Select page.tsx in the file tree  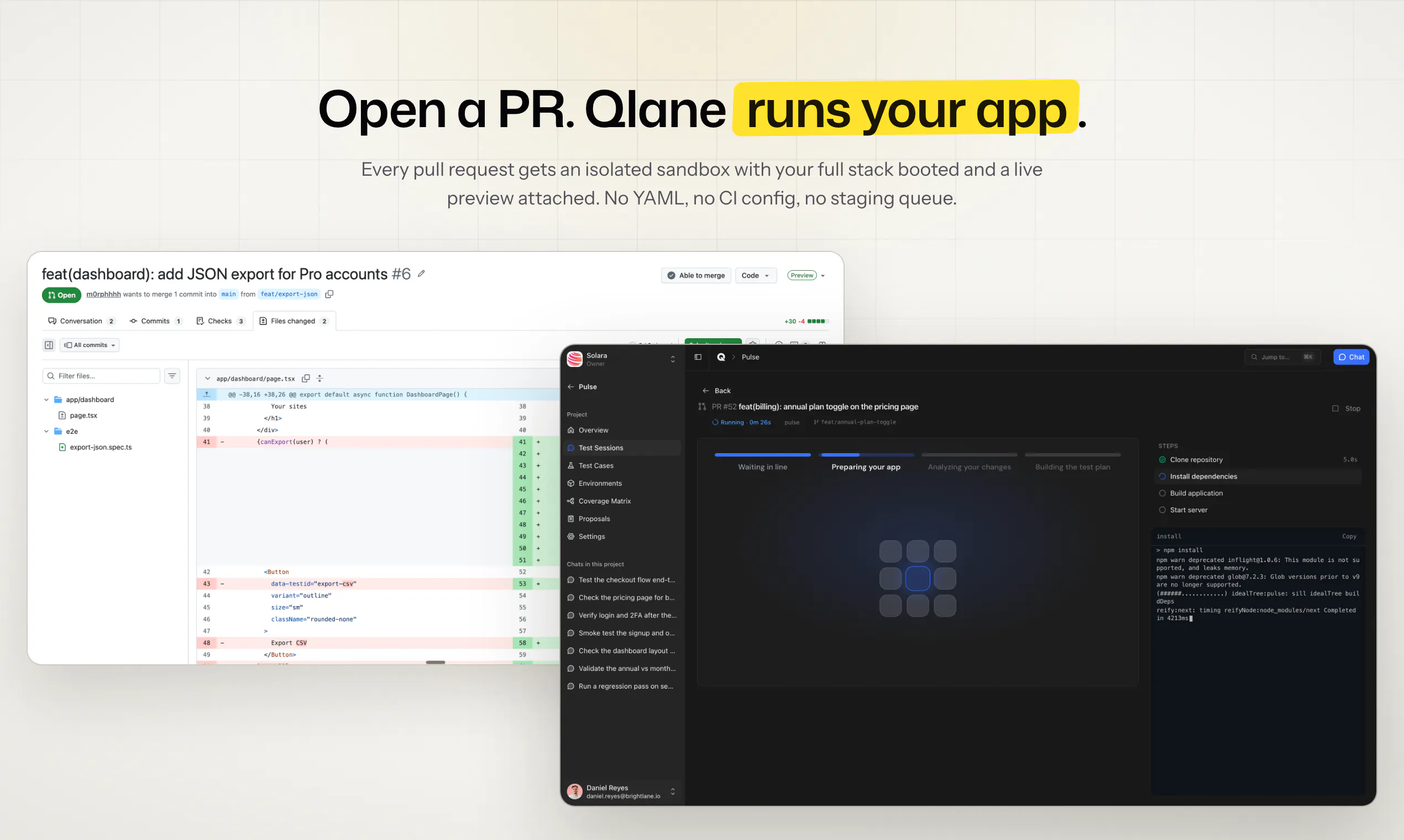point(83,416)
